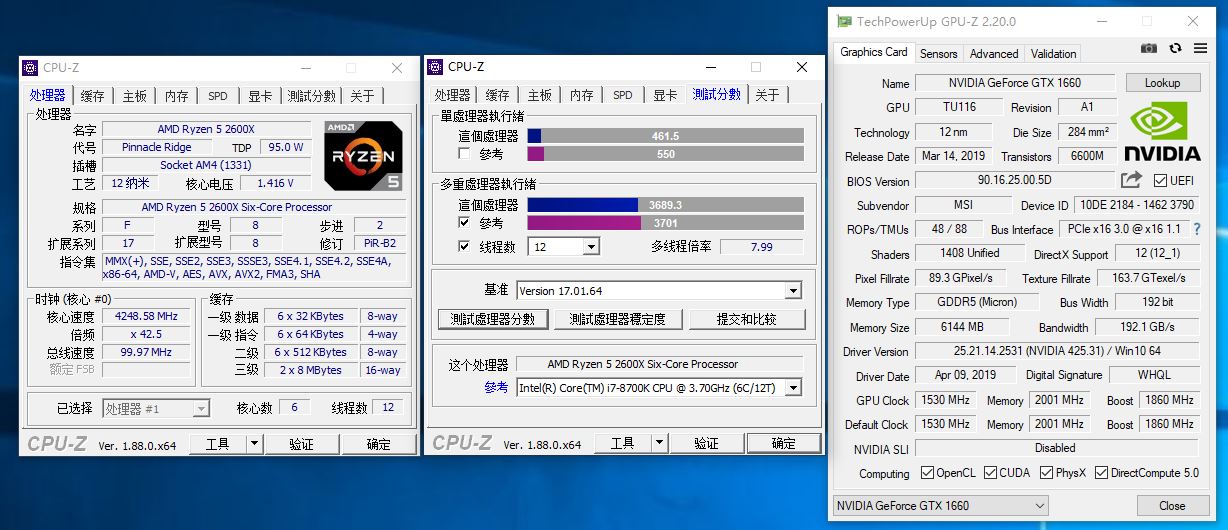Click the 參考 link beside i7-8700K dropdown
This screenshot has height=530, width=1228.
pyautogui.click(x=496, y=388)
